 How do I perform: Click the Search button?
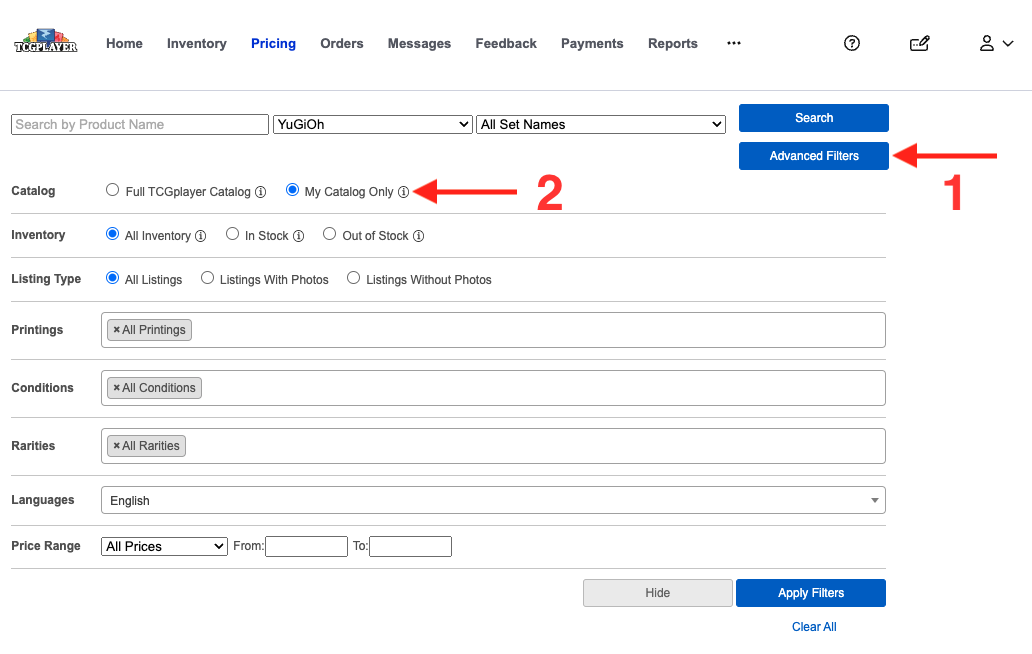tap(813, 118)
